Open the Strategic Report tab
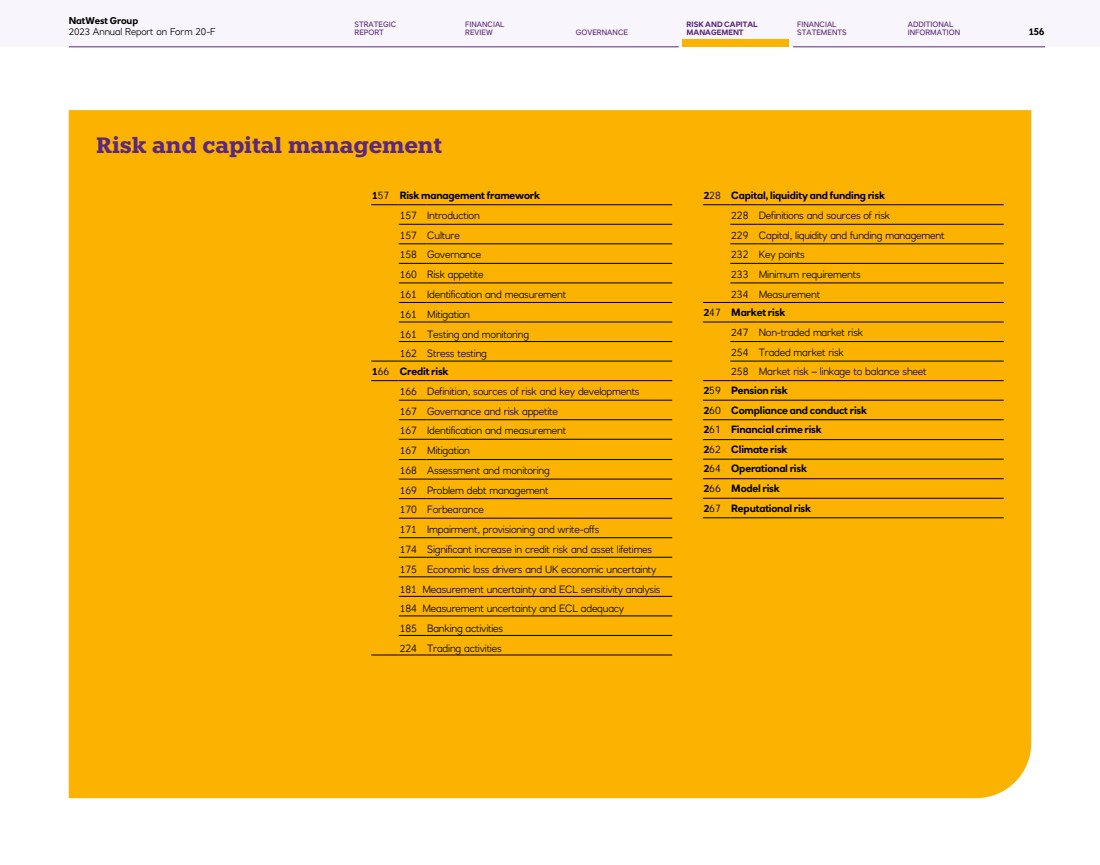 [x=375, y=28]
